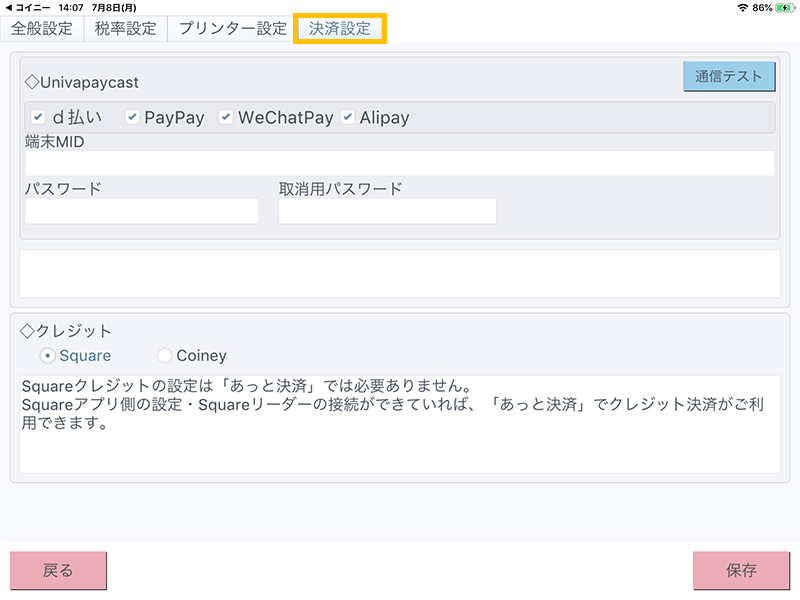Image resolution: width=800 pixels, height=600 pixels.
Task: Toggle the WeChatPay checkbox
Action: point(226,117)
